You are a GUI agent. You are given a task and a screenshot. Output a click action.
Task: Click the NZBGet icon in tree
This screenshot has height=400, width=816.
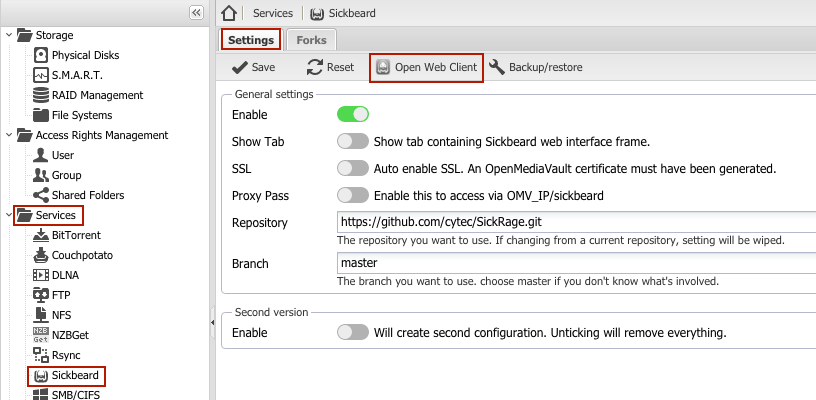(41, 335)
